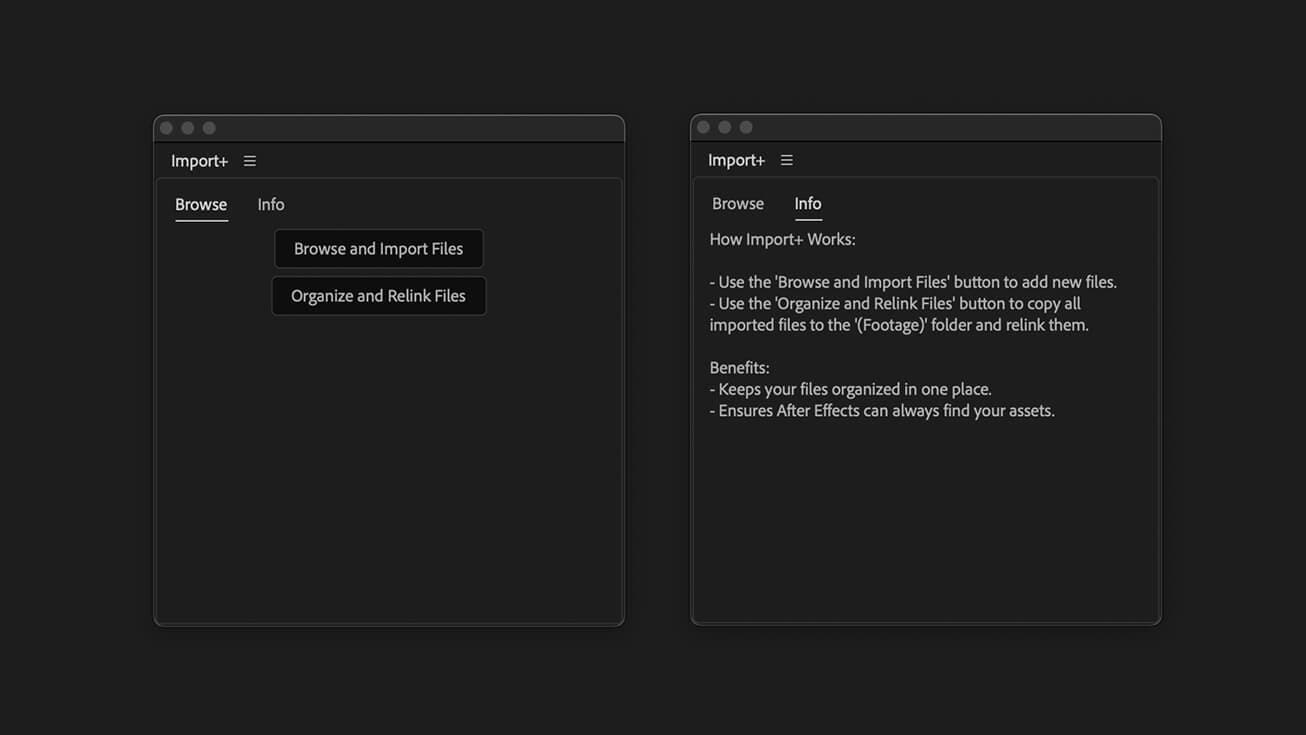
Task: Switch to the Browse tab in the right panel
Action: (x=737, y=203)
